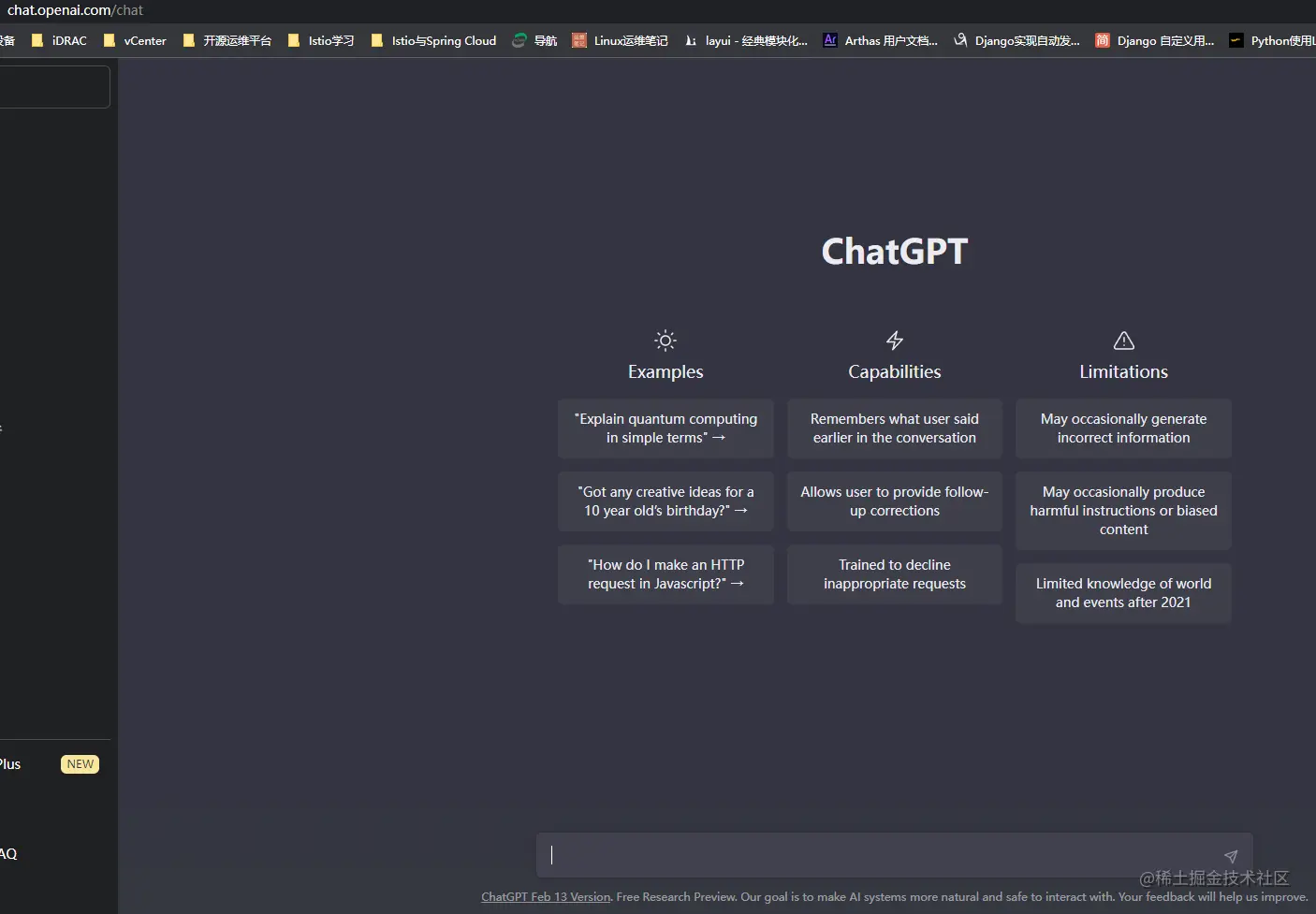
Task: Open the iDRAC bookmark folder
Action: pyautogui.click(x=59, y=40)
